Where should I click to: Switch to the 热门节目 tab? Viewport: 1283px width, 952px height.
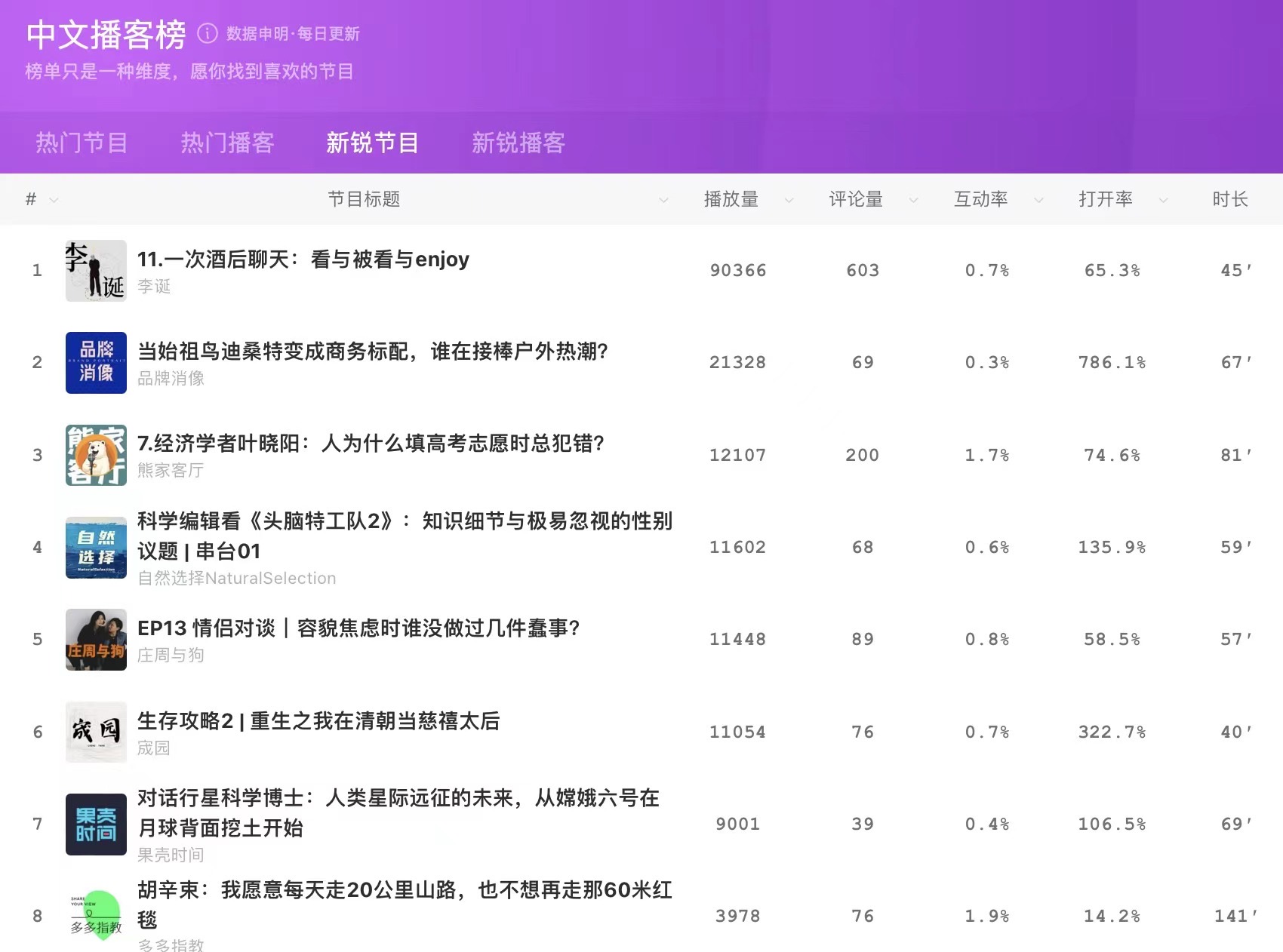(82, 143)
